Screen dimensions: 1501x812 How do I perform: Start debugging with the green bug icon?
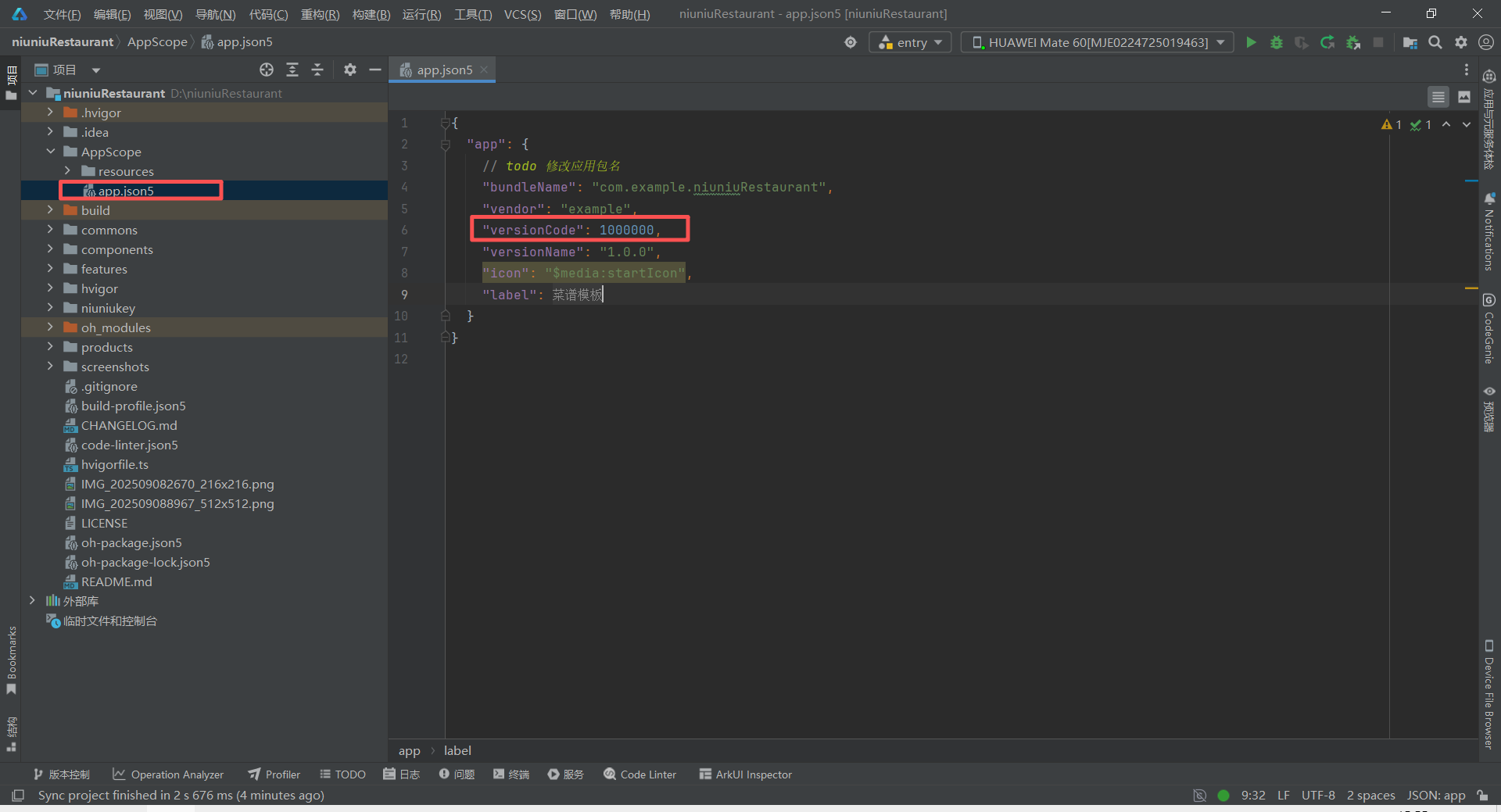click(x=1276, y=42)
